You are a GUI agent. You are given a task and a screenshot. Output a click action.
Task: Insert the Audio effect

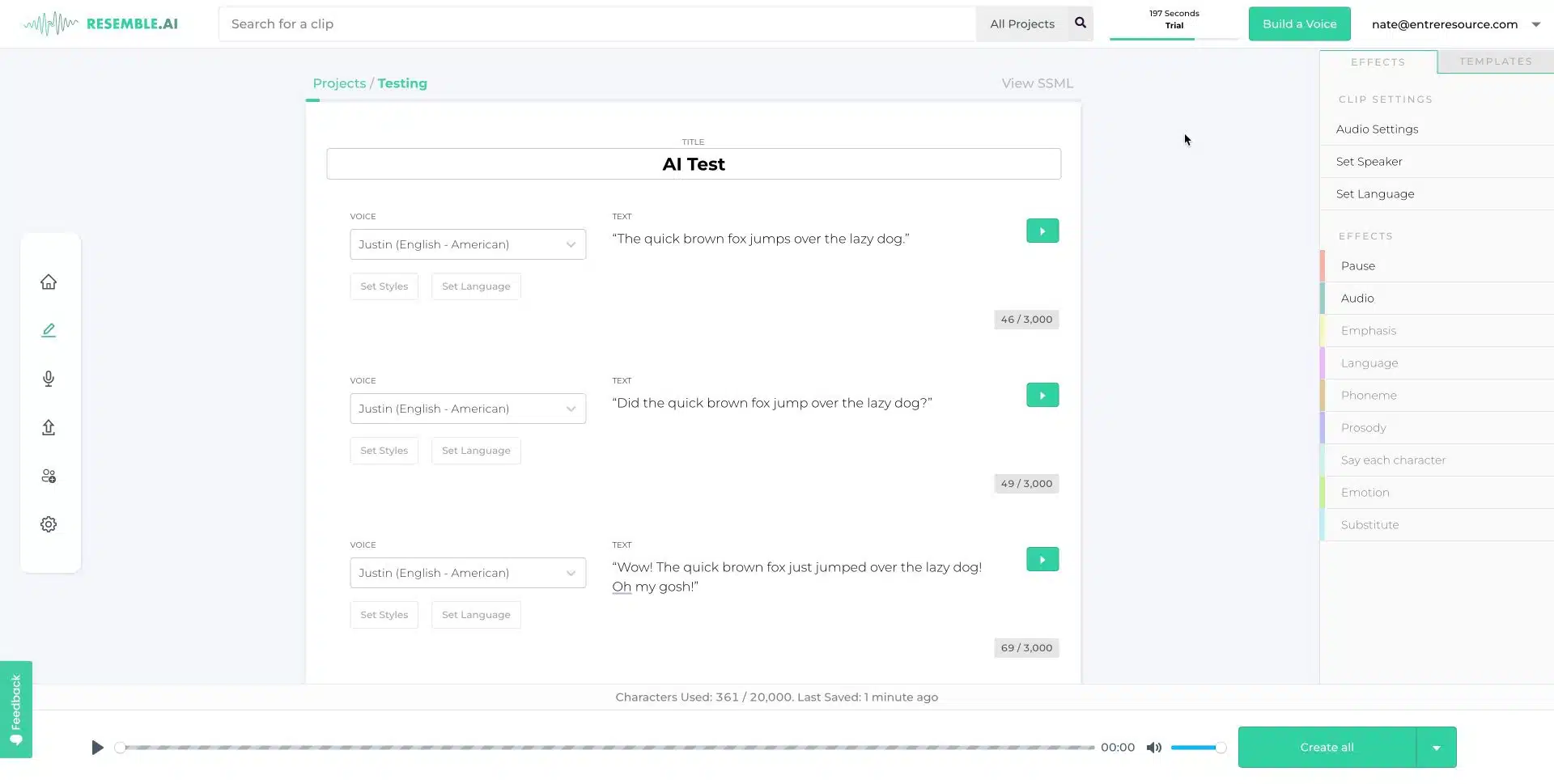1437,299
